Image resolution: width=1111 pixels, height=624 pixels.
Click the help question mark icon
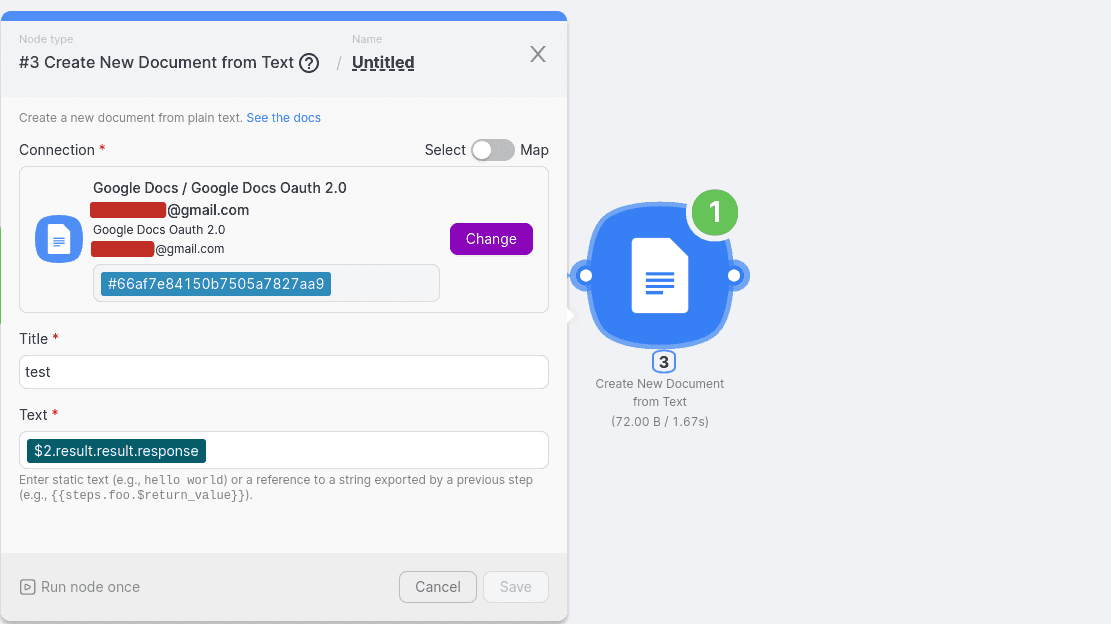pos(309,63)
